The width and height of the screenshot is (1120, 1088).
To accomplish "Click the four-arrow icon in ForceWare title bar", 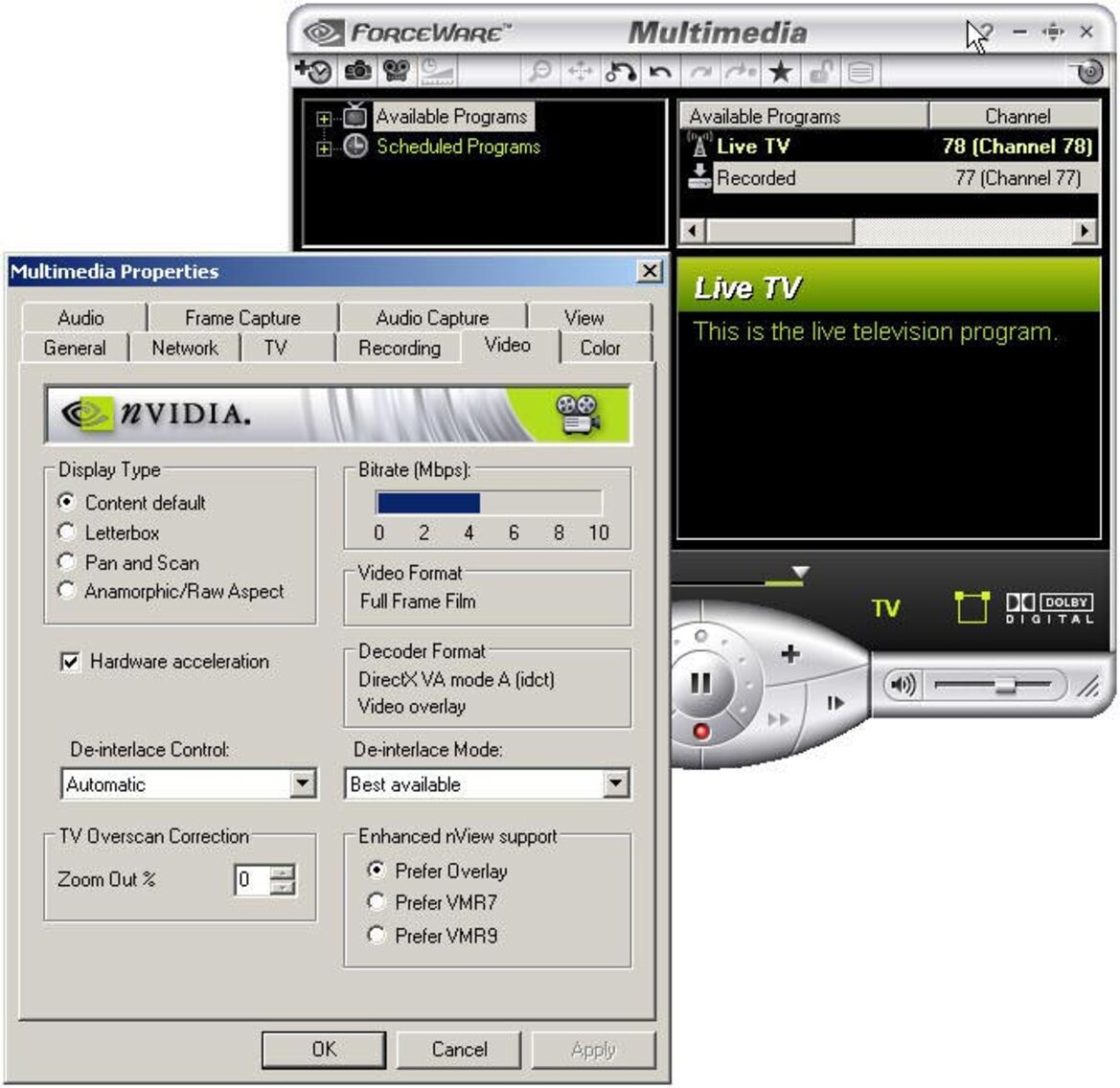I will 1053,33.
